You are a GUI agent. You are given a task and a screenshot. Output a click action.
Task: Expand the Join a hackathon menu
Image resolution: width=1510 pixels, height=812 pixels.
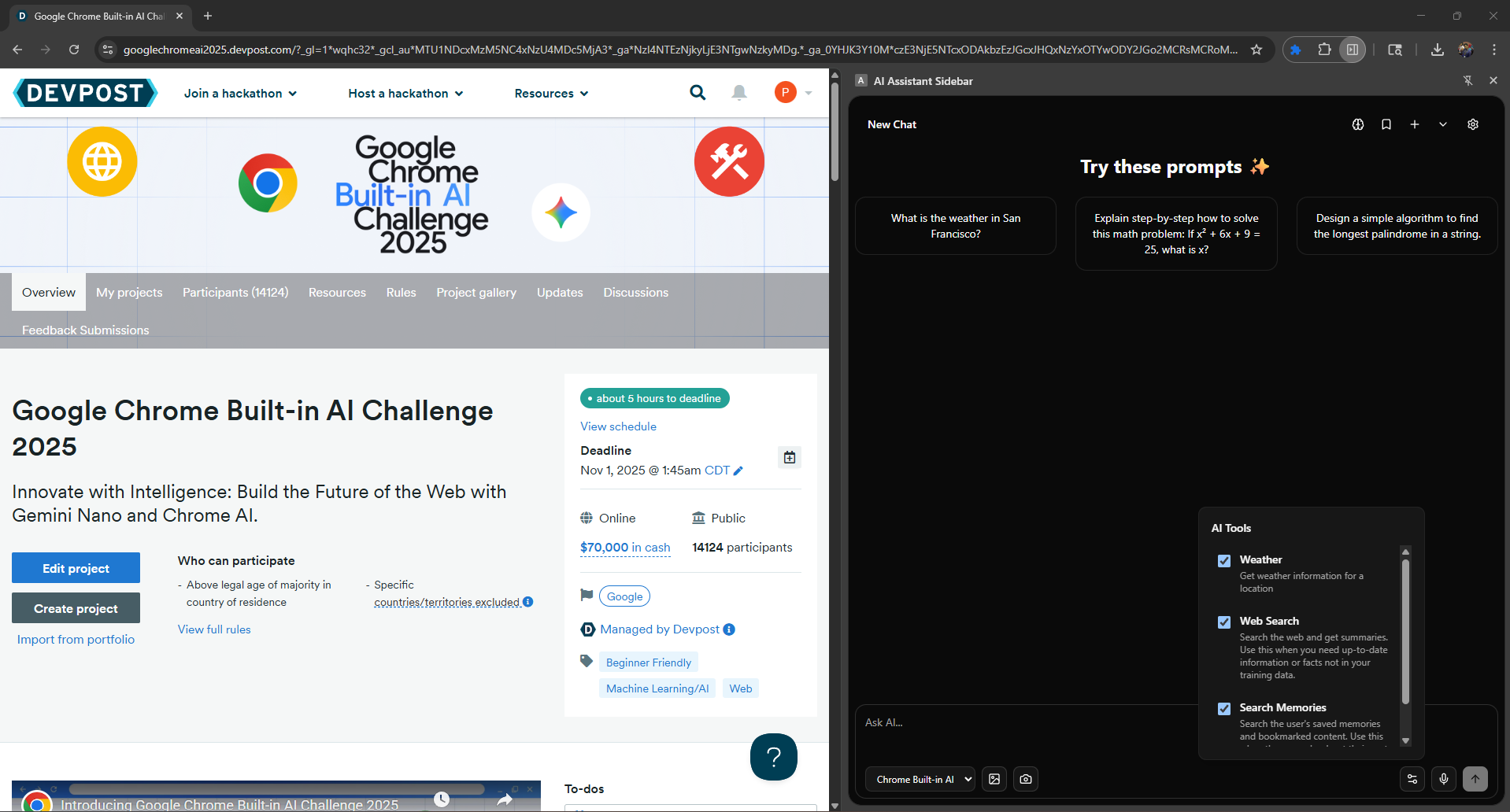click(x=240, y=93)
